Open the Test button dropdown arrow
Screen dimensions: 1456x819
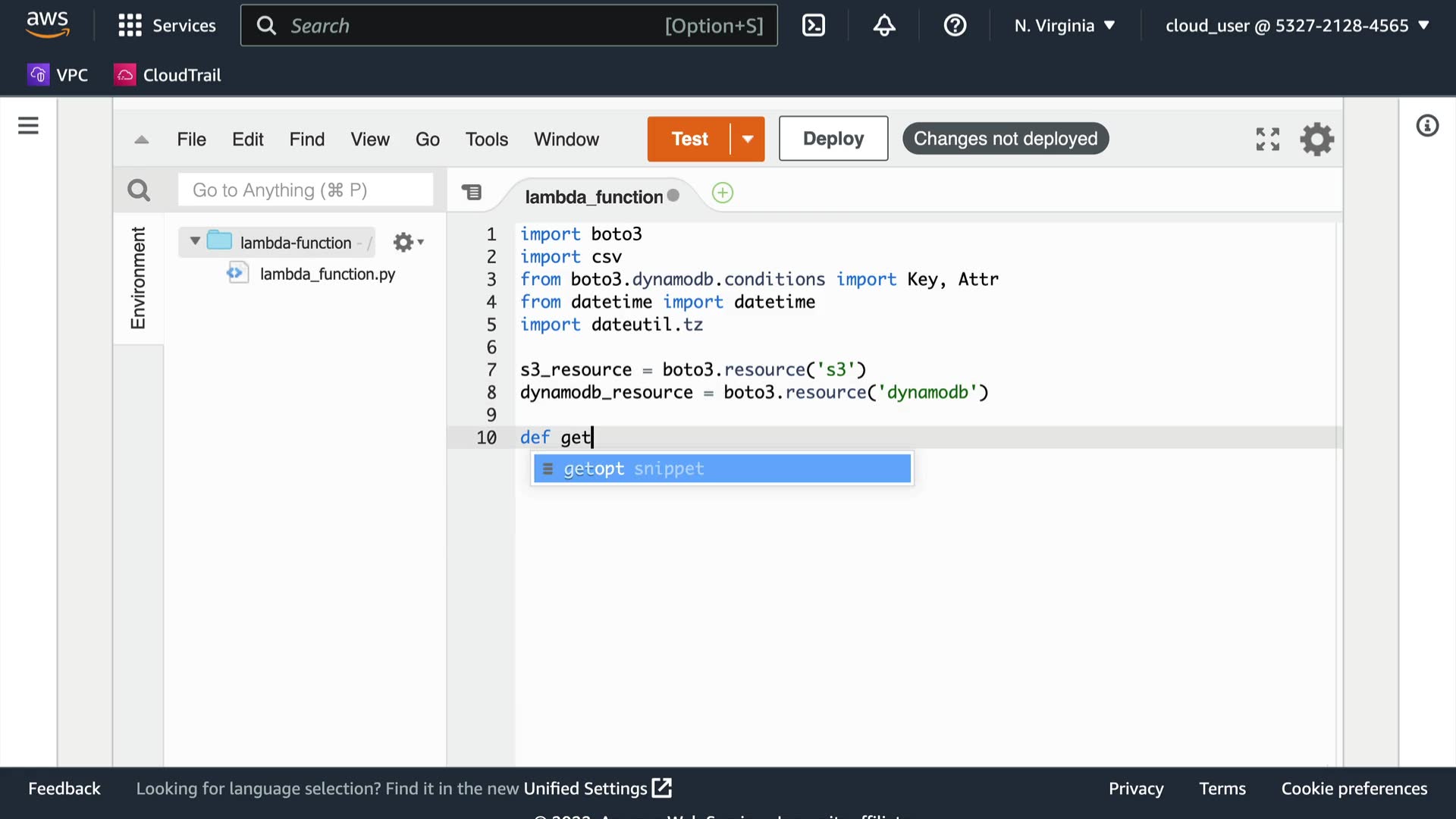point(748,139)
